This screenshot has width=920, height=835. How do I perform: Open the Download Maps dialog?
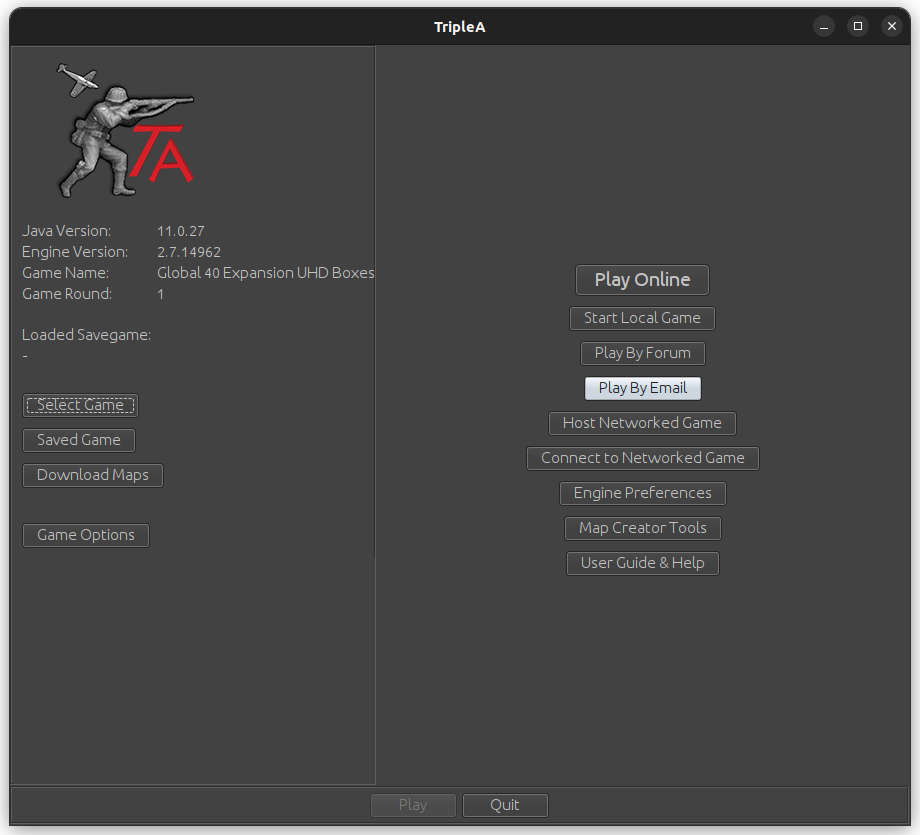92,475
